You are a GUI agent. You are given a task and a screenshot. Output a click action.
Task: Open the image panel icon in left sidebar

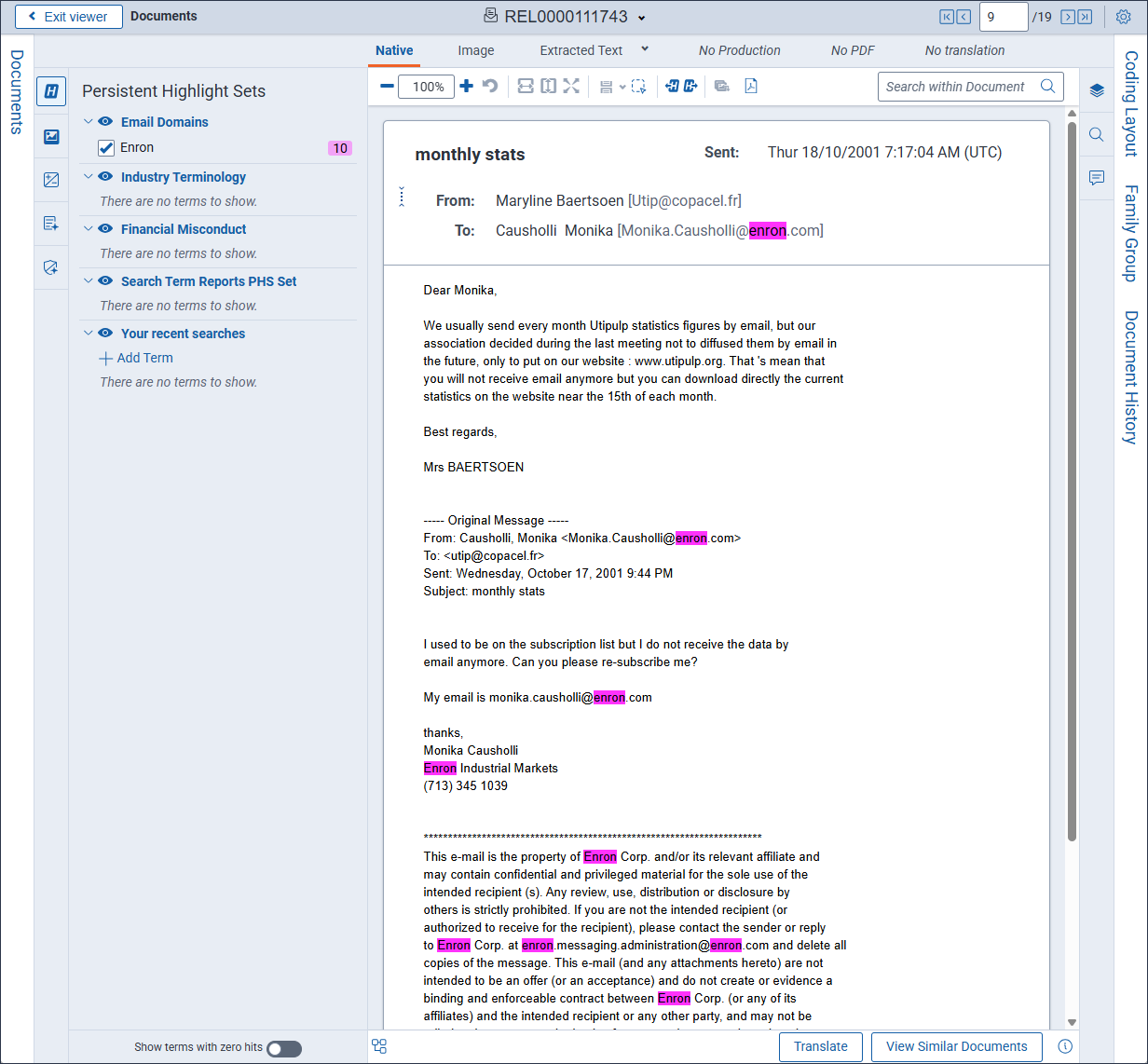pyautogui.click(x=51, y=137)
